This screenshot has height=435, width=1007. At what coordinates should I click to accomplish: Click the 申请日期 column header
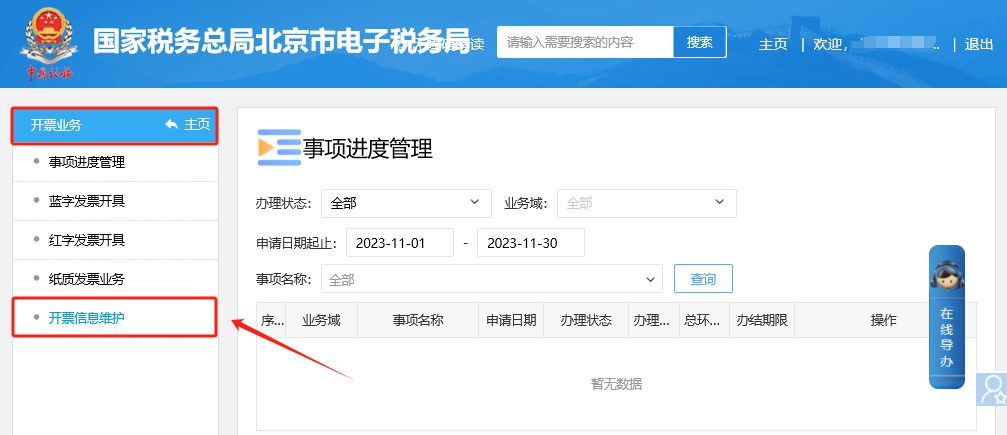point(511,320)
